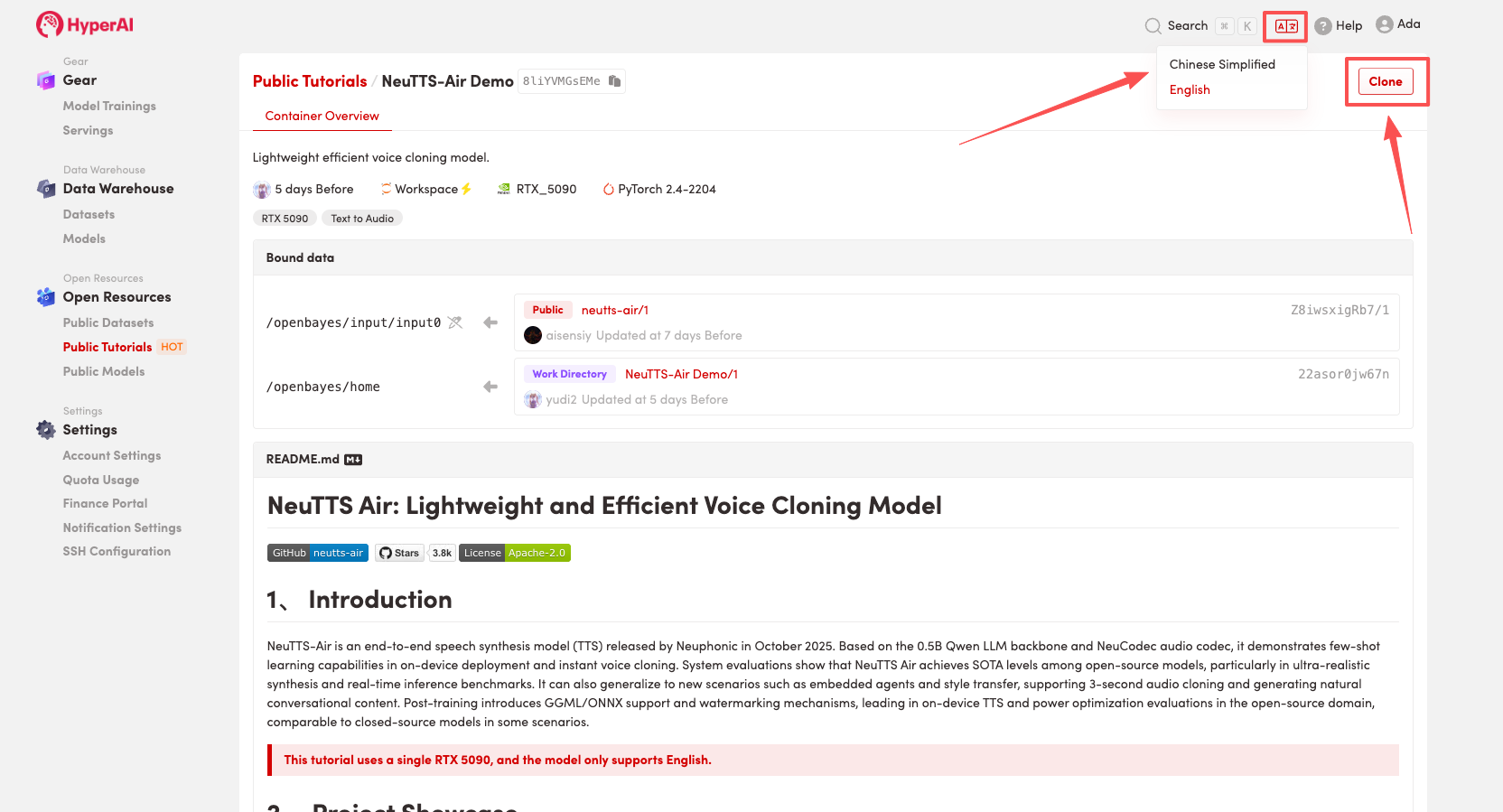The width and height of the screenshot is (1503, 812).
Task: Click the Settings cog icon
Action: point(46,430)
